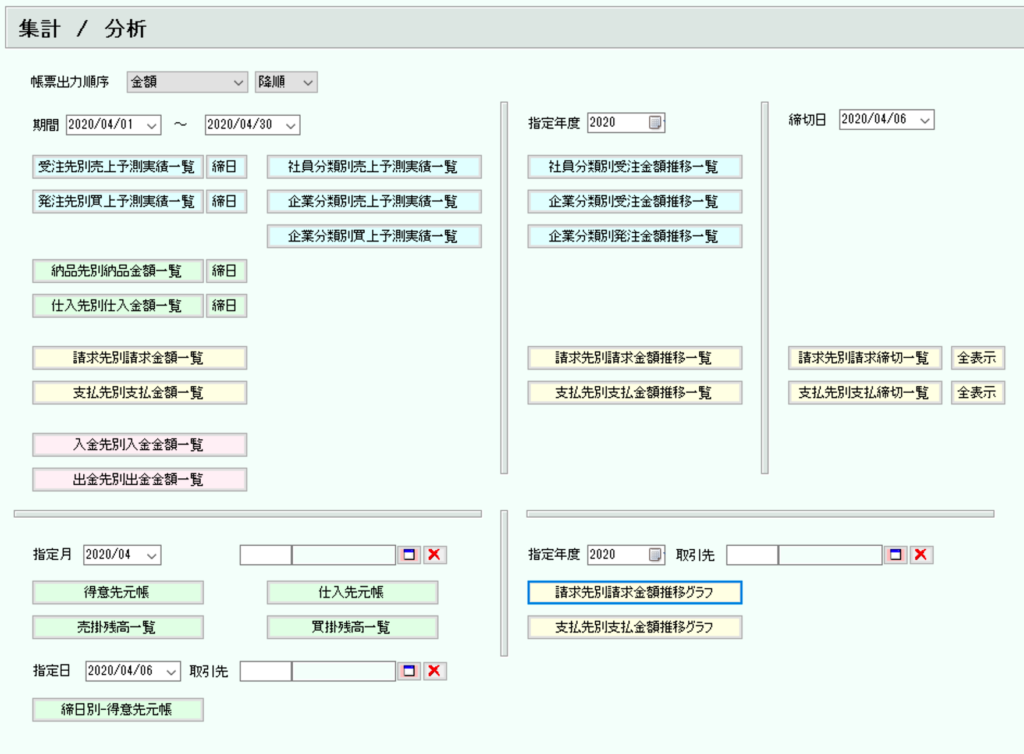Viewport: 1024px width, 754px height.
Task: Click 買掛残高一覧 button
Action: pos(352,627)
